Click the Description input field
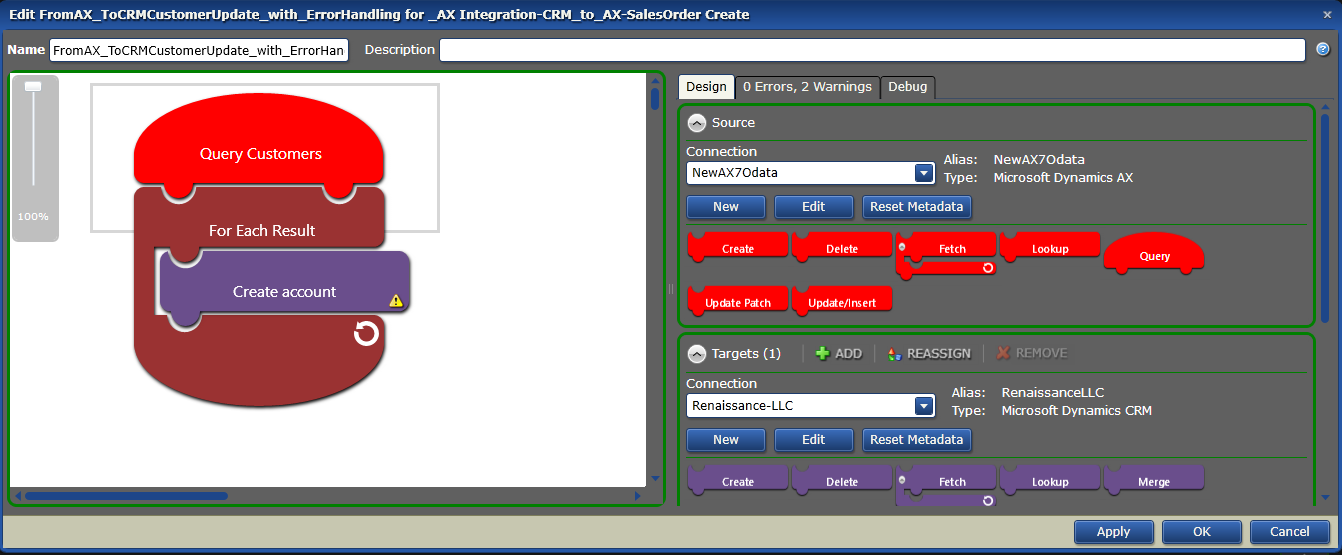This screenshot has height=555, width=1342. click(872, 50)
